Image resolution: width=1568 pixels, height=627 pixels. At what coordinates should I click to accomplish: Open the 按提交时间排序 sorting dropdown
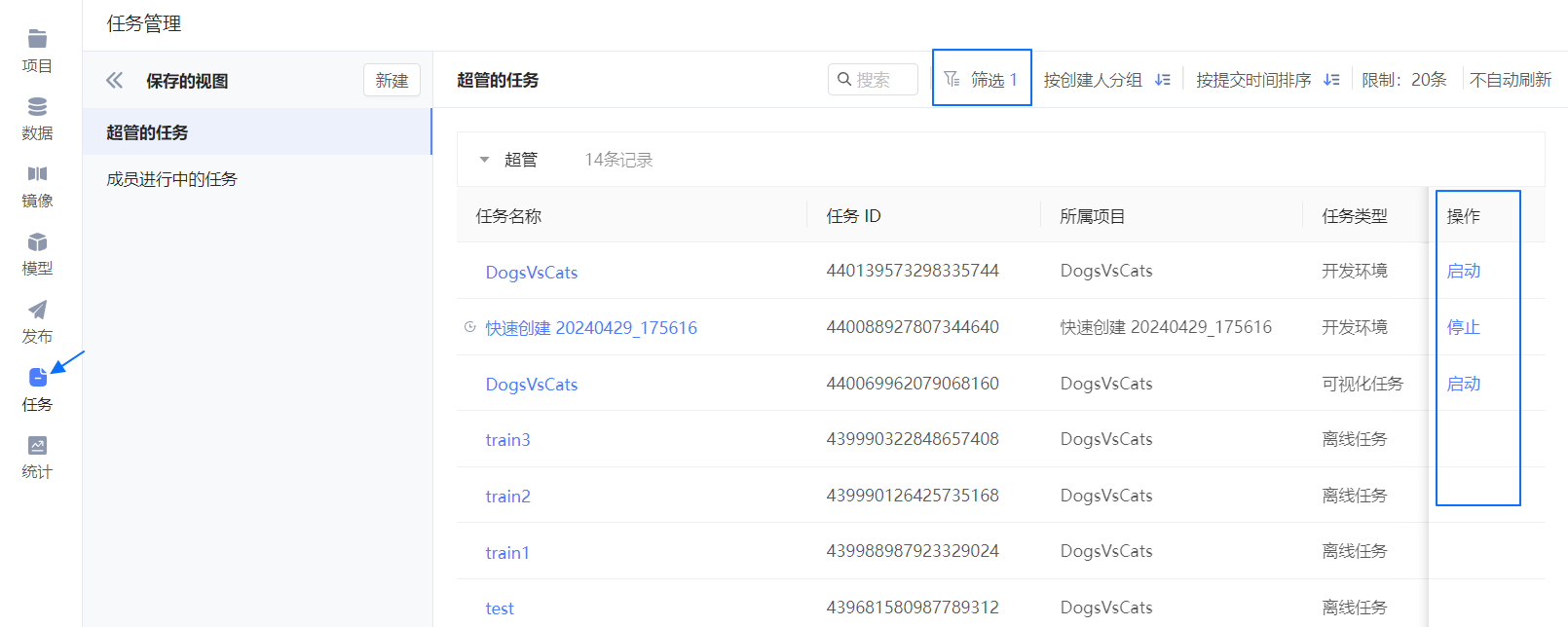(x=1267, y=80)
